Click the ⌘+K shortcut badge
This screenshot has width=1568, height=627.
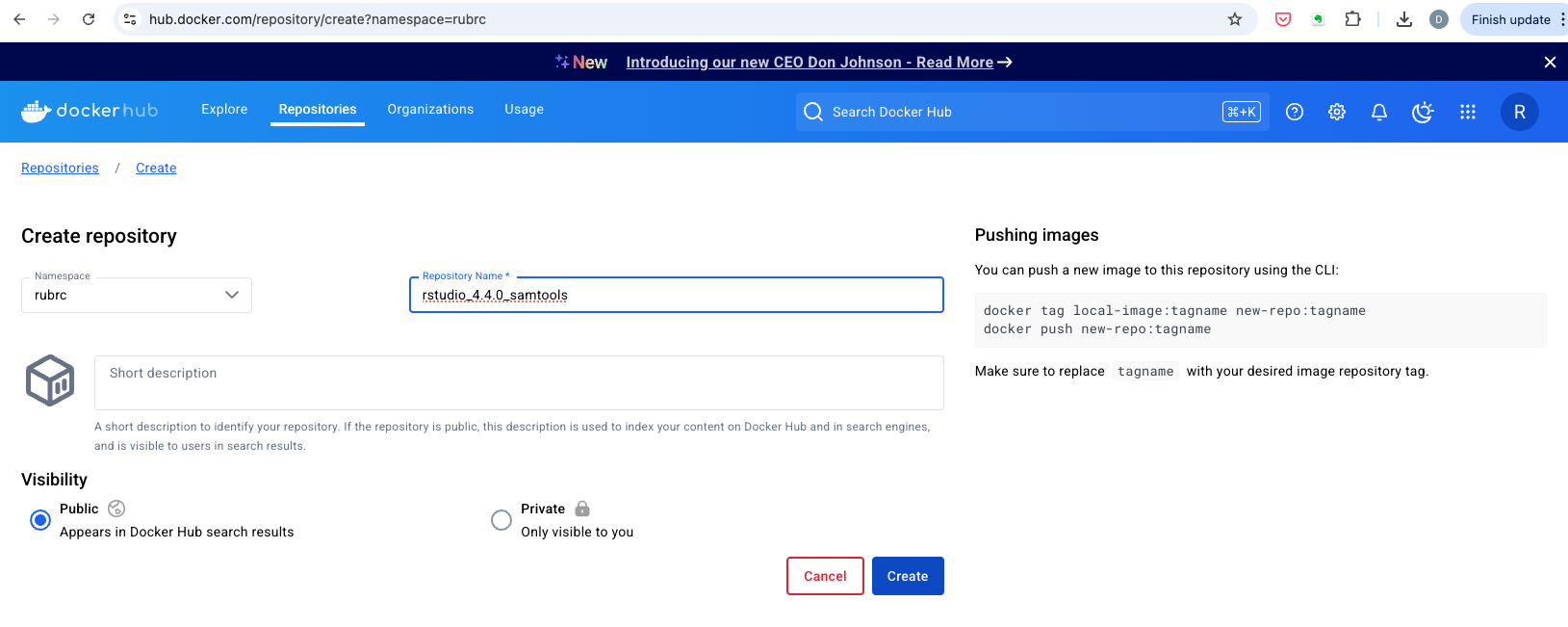click(x=1242, y=112)
